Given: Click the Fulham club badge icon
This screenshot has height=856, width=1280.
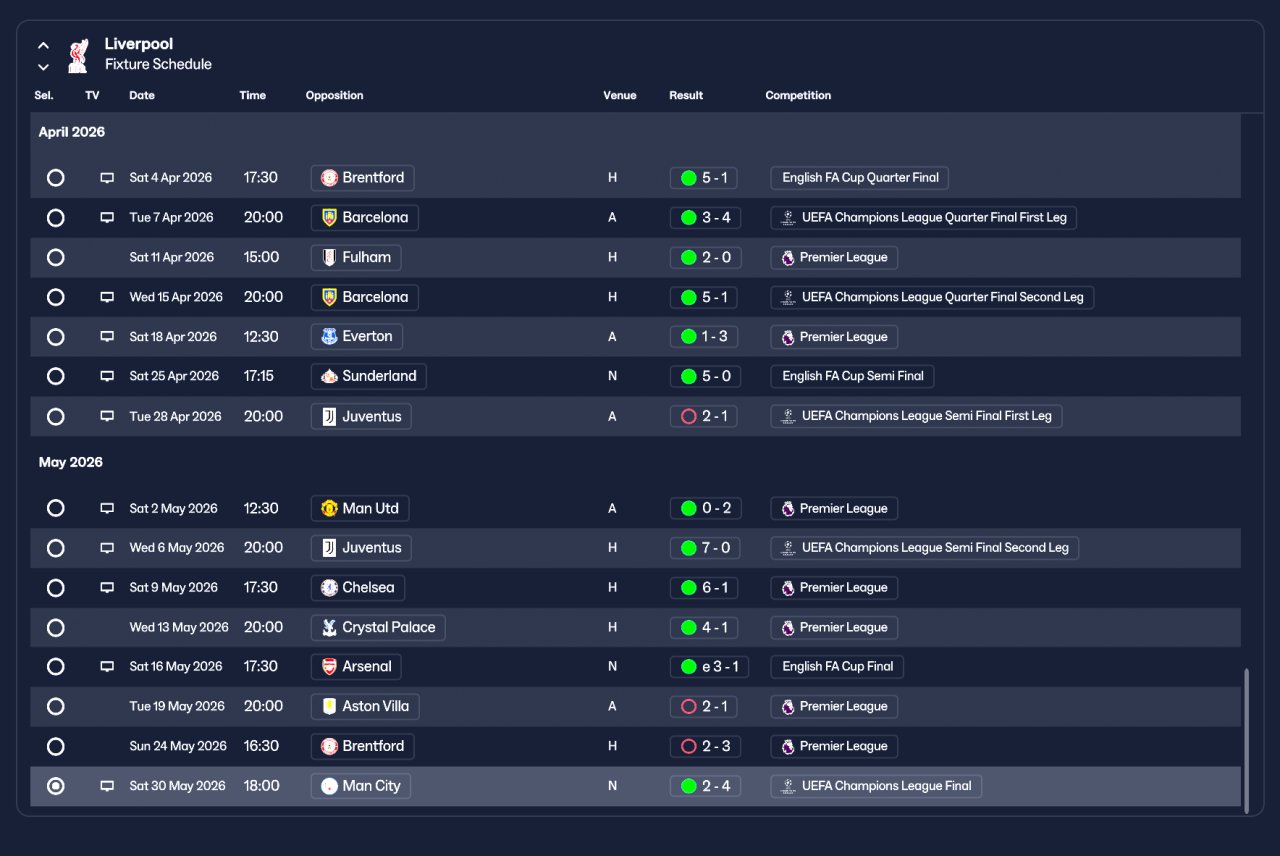Looking at the screenshot, I should point(329,257).
